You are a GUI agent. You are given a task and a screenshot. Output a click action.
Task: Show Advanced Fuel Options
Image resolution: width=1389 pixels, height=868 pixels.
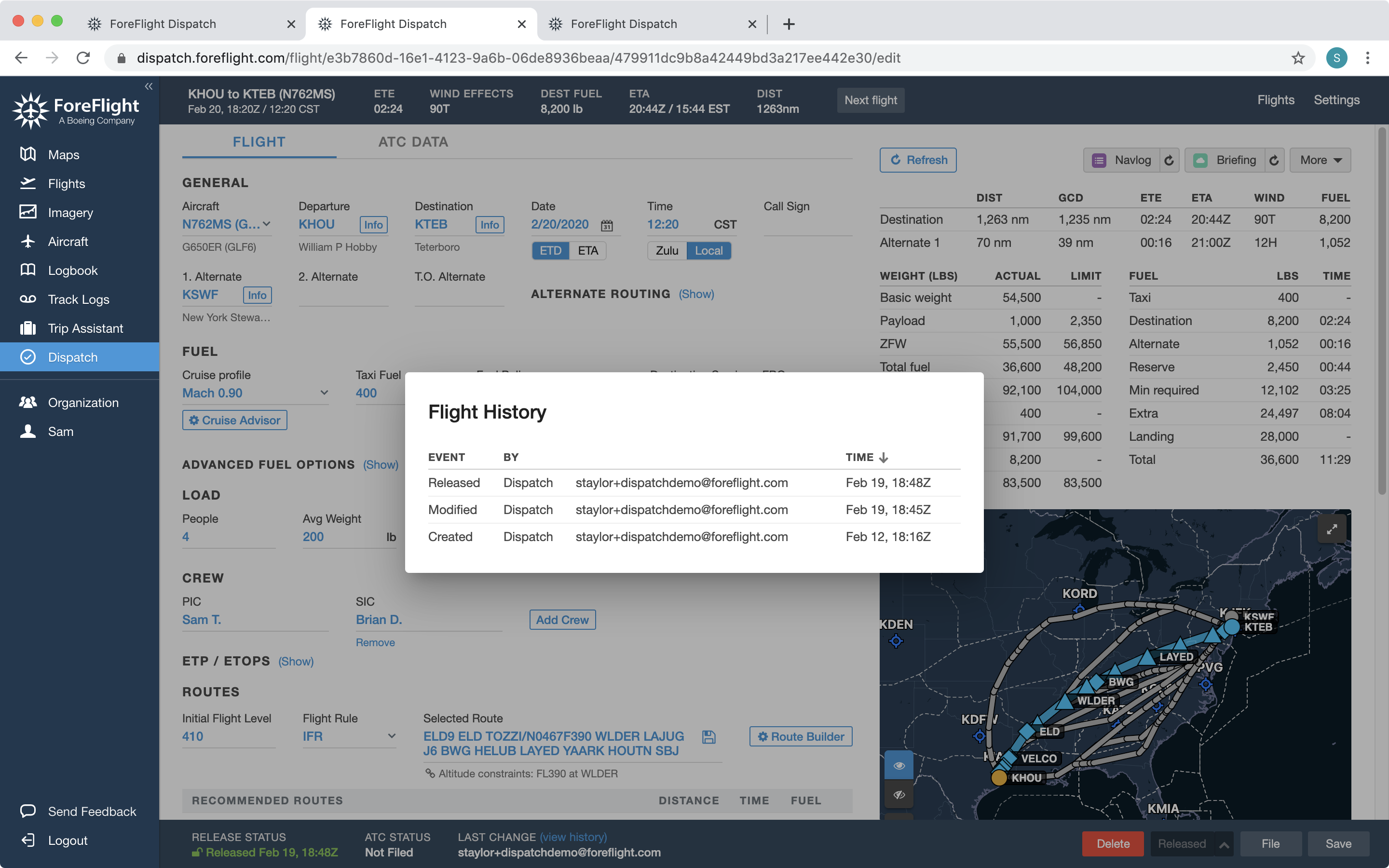click(x=381, y=464)
